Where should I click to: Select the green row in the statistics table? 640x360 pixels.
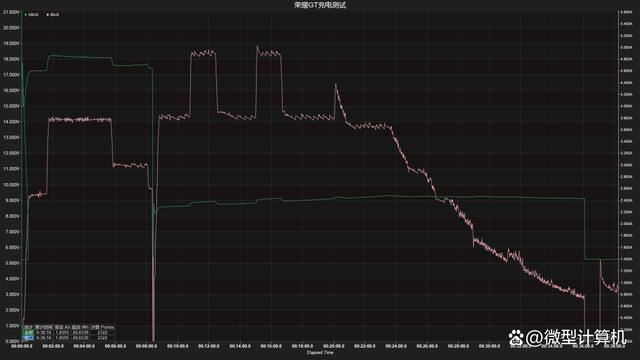pos(69,333)
